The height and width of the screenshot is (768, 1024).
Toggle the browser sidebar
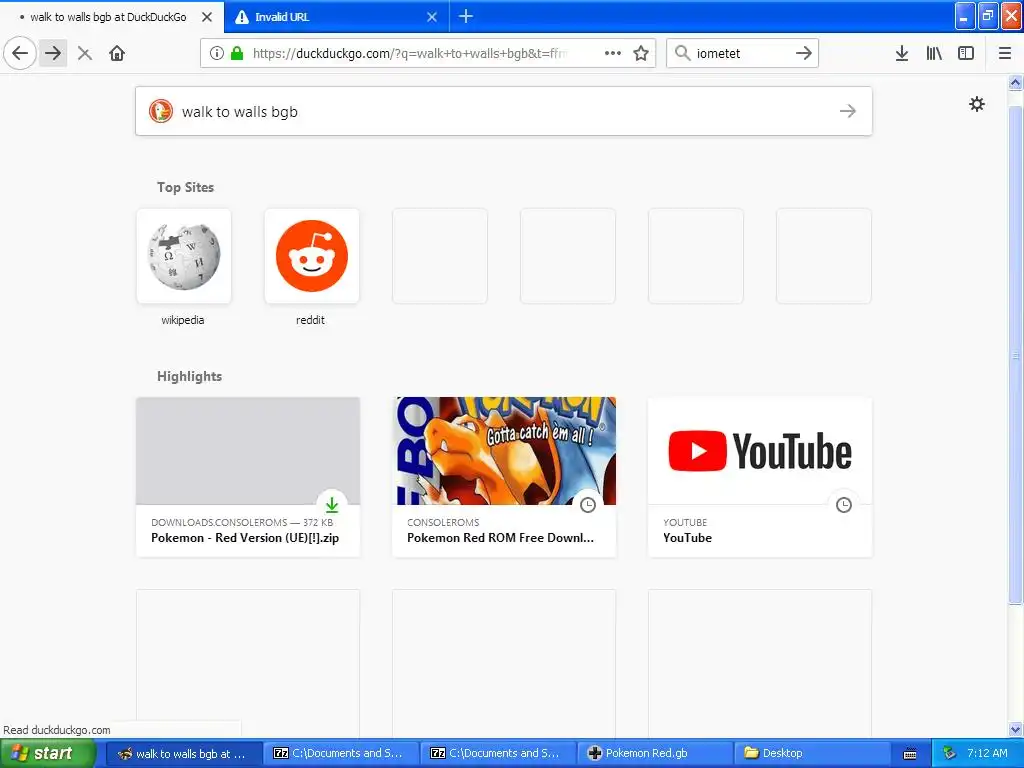[x=966, y=54]
